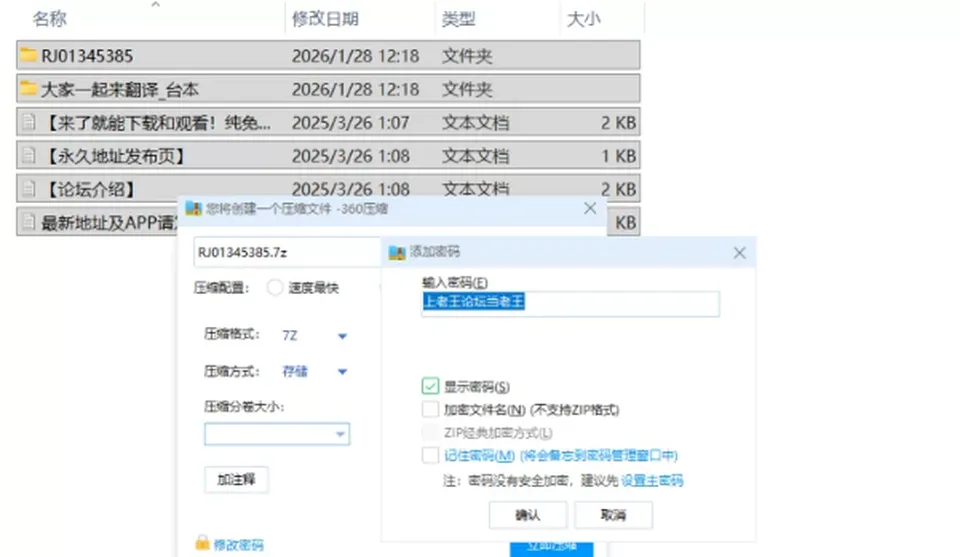Open the 压缩方式 存储 dropdown
The height and width of the screenshot is (557, 960).
coord(342,371)
